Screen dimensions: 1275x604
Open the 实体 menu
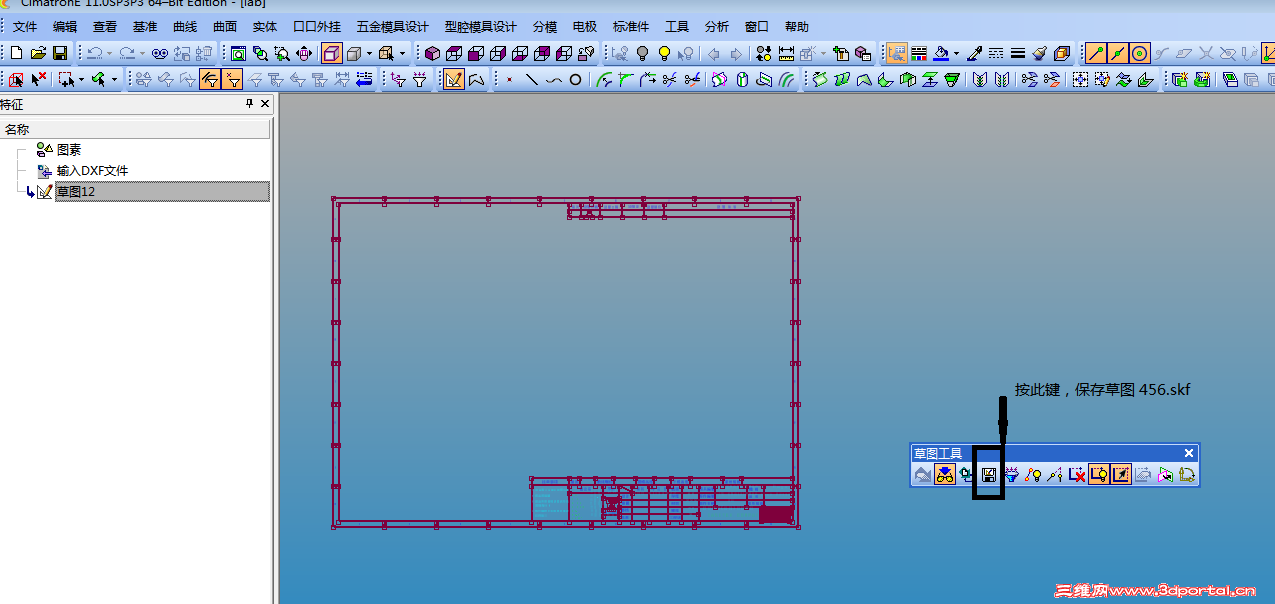click(265, 27)
